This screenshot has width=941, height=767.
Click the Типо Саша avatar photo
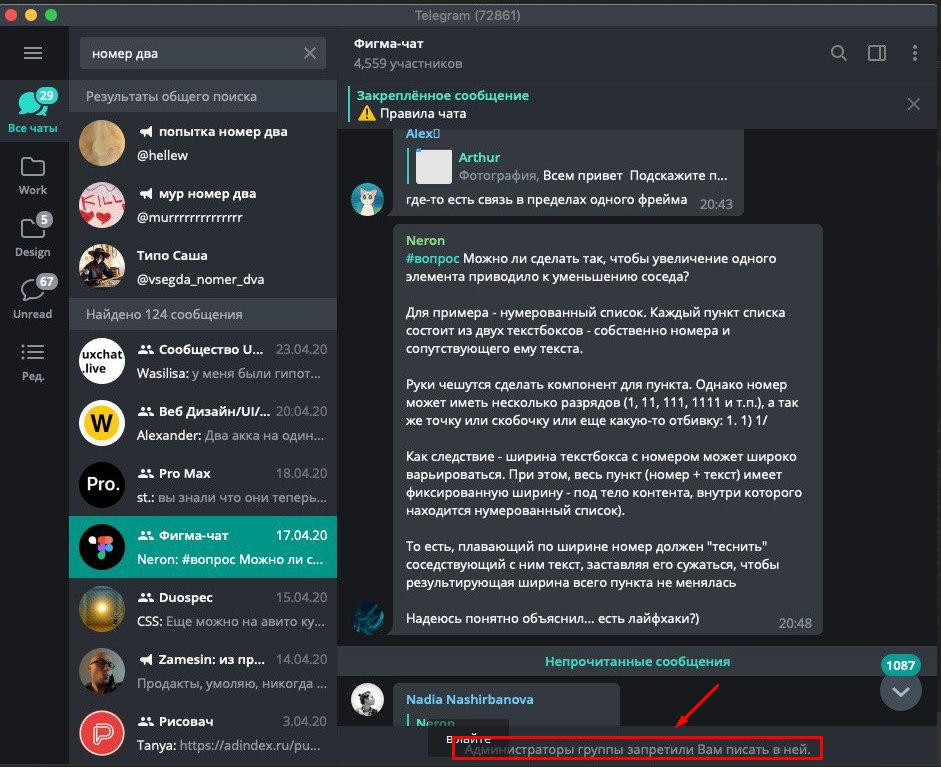[x=102, y=266]
